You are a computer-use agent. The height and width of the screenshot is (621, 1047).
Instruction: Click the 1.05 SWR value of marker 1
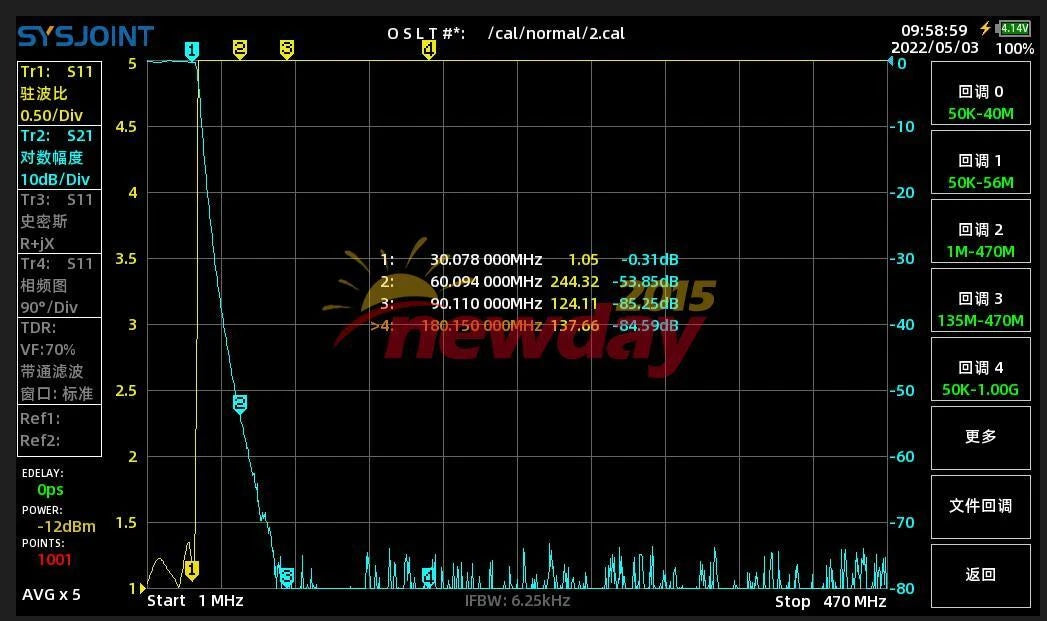584,259
